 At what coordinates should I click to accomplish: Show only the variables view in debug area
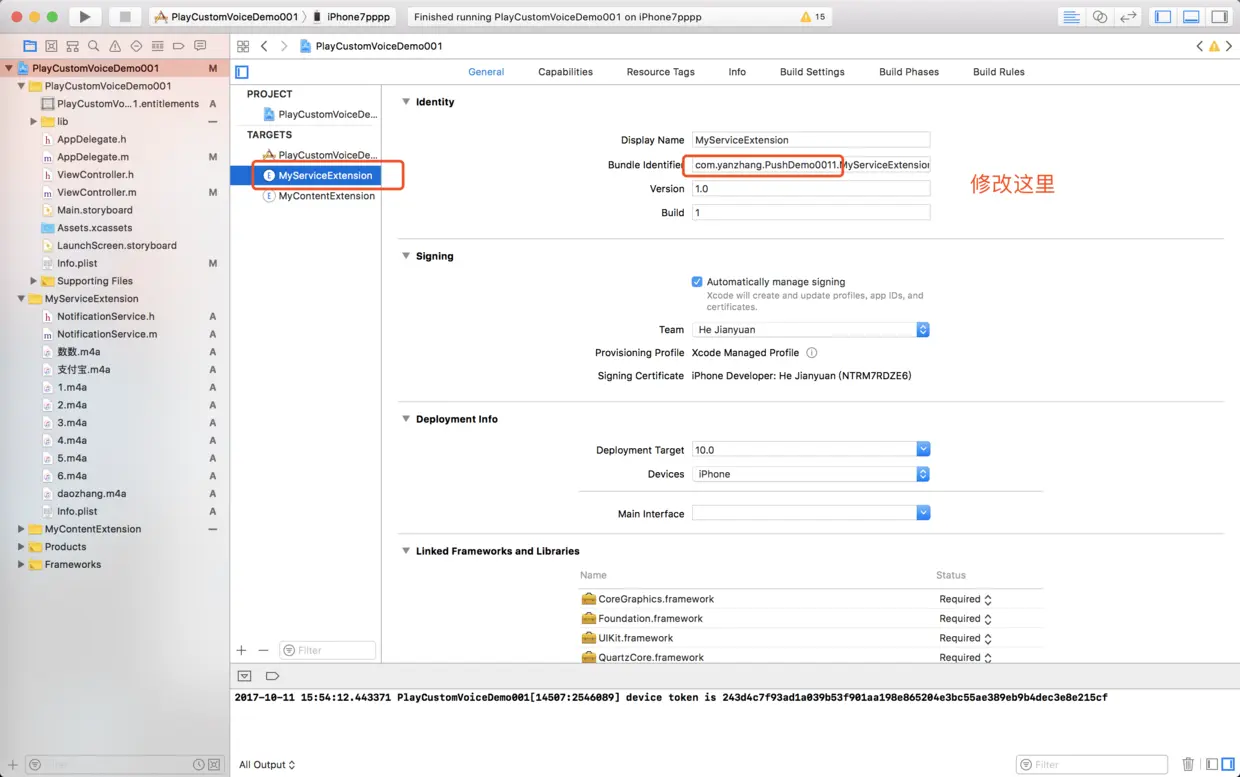tap(1212, 764)
